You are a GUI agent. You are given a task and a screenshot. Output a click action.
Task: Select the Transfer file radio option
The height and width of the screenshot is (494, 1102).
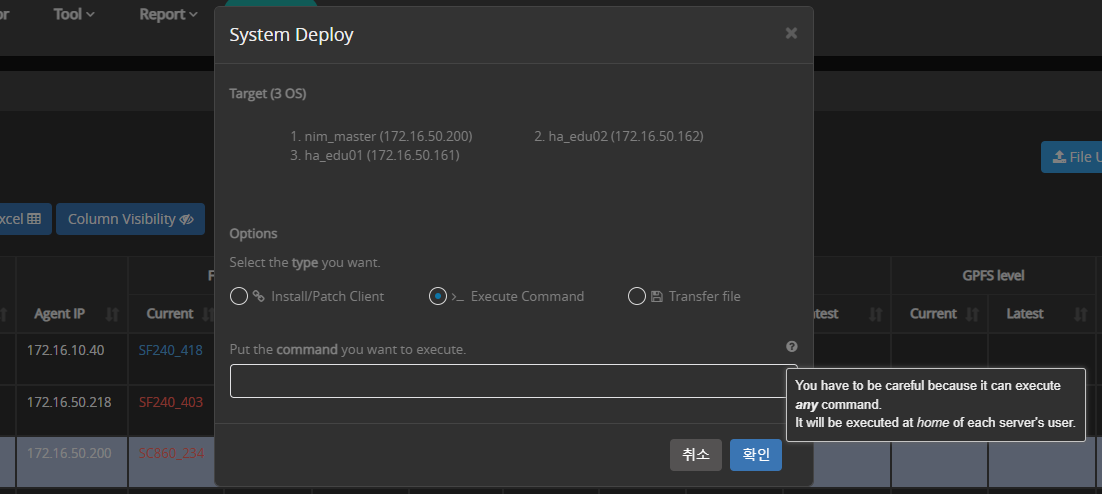pos(637,296)
